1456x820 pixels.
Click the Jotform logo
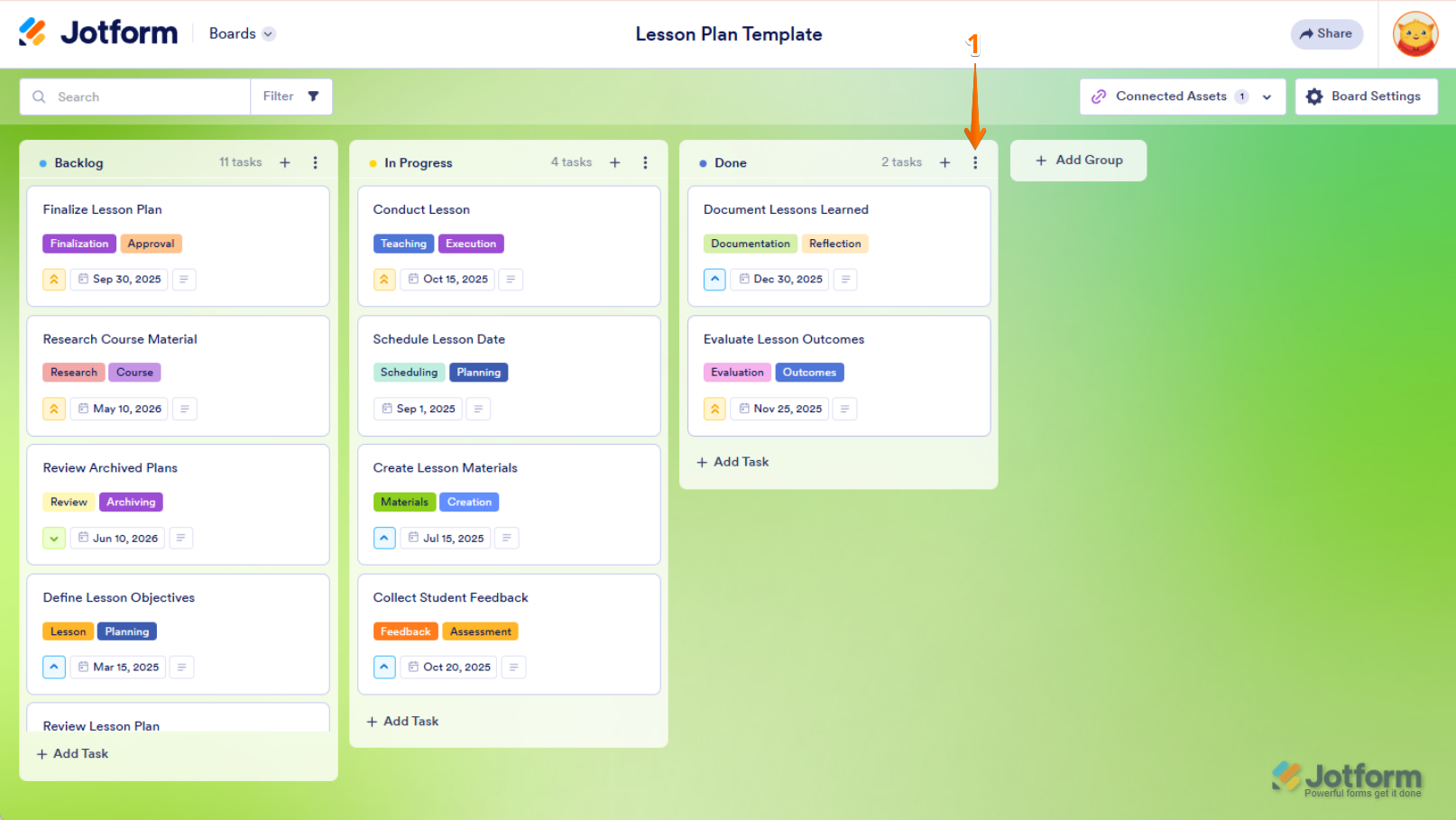98,33
